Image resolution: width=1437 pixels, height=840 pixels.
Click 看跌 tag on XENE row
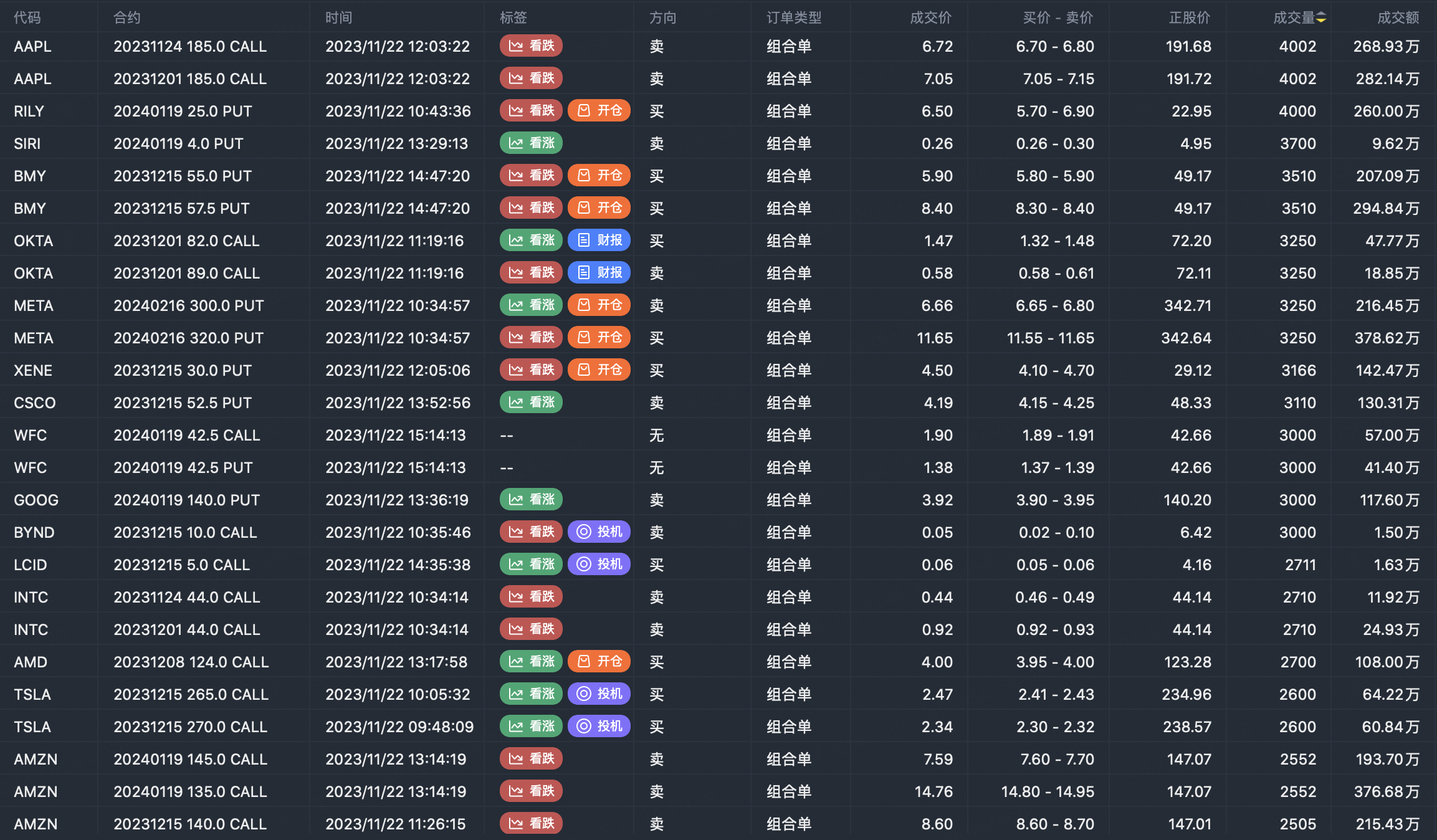[x=531, y=370]
